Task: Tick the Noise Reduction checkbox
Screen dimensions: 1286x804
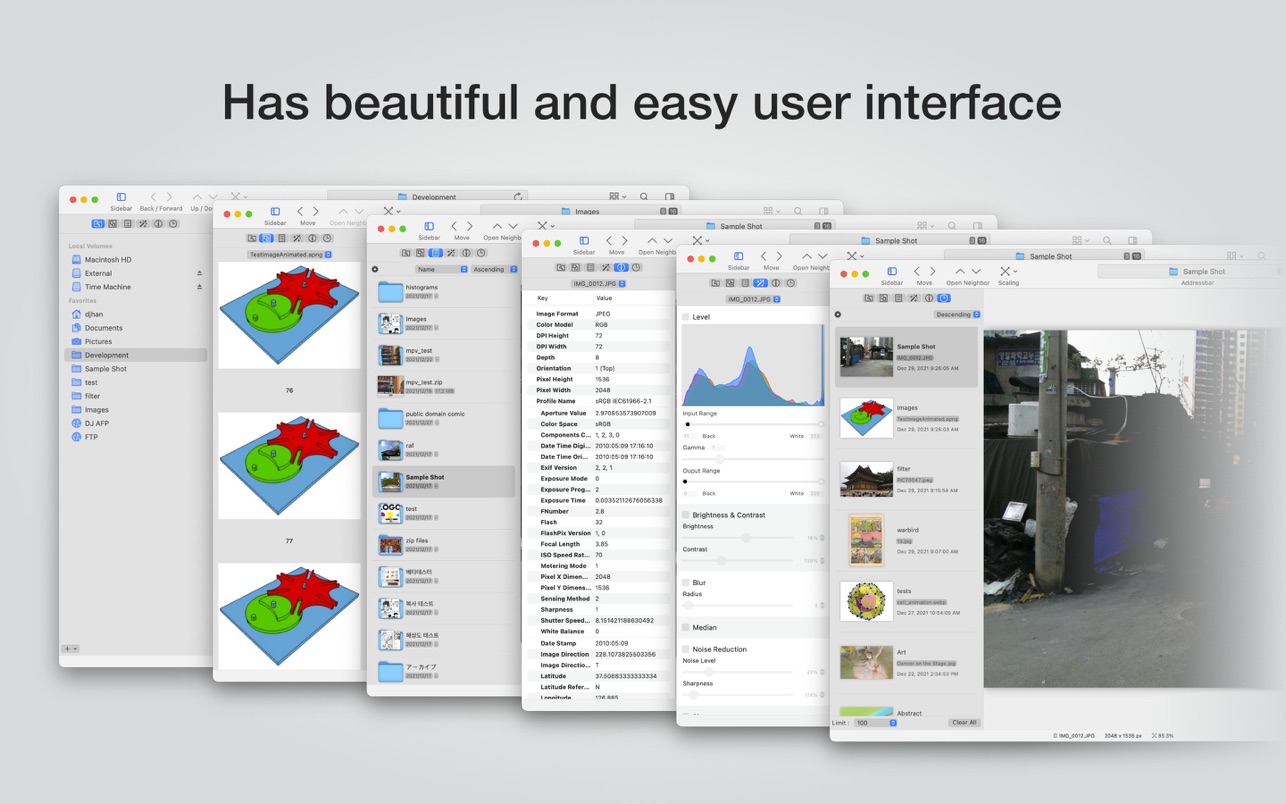Action: click(686, 649)
